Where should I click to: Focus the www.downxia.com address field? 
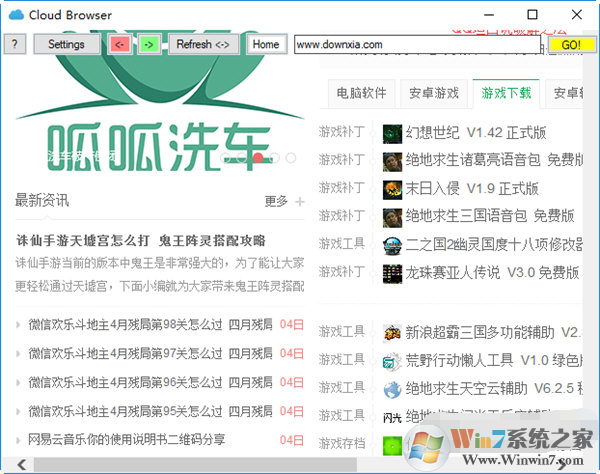pos(417,44)
